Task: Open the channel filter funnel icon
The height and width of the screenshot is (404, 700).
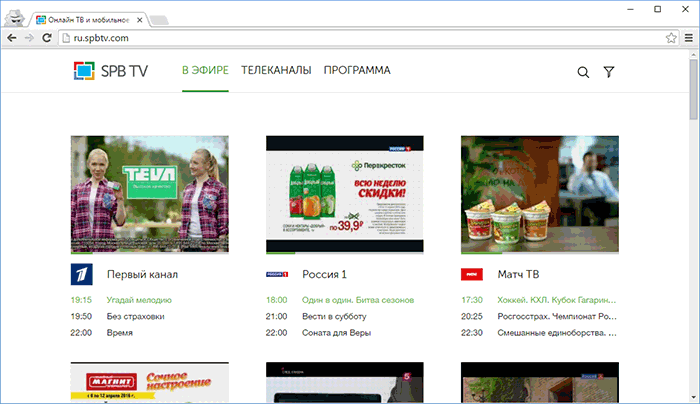Action: [609, 72]
